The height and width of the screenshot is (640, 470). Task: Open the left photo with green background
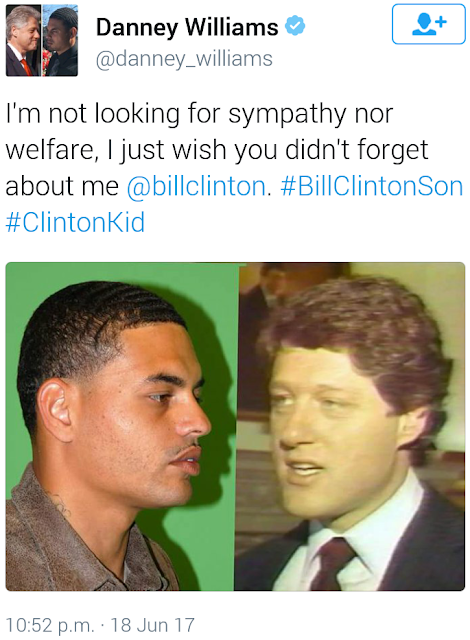(x=121, y=426)
